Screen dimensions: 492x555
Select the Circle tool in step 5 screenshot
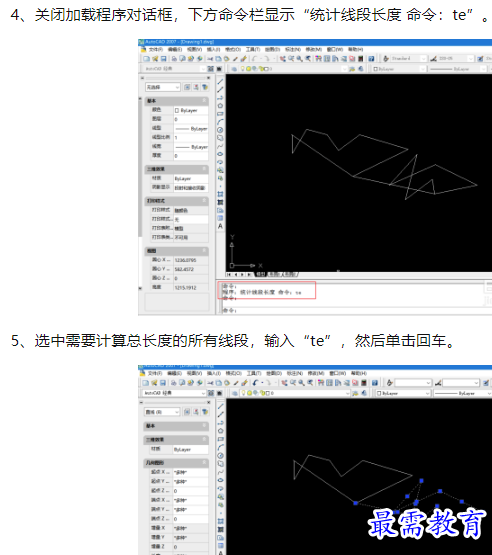220,456
